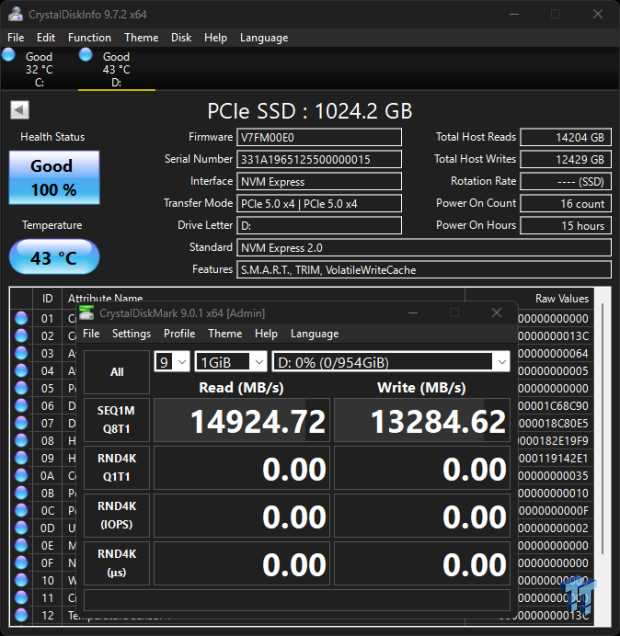The image size is (620, 636).
Task: Open CrystalDiskMark Help menu
Action: [266, 333]
